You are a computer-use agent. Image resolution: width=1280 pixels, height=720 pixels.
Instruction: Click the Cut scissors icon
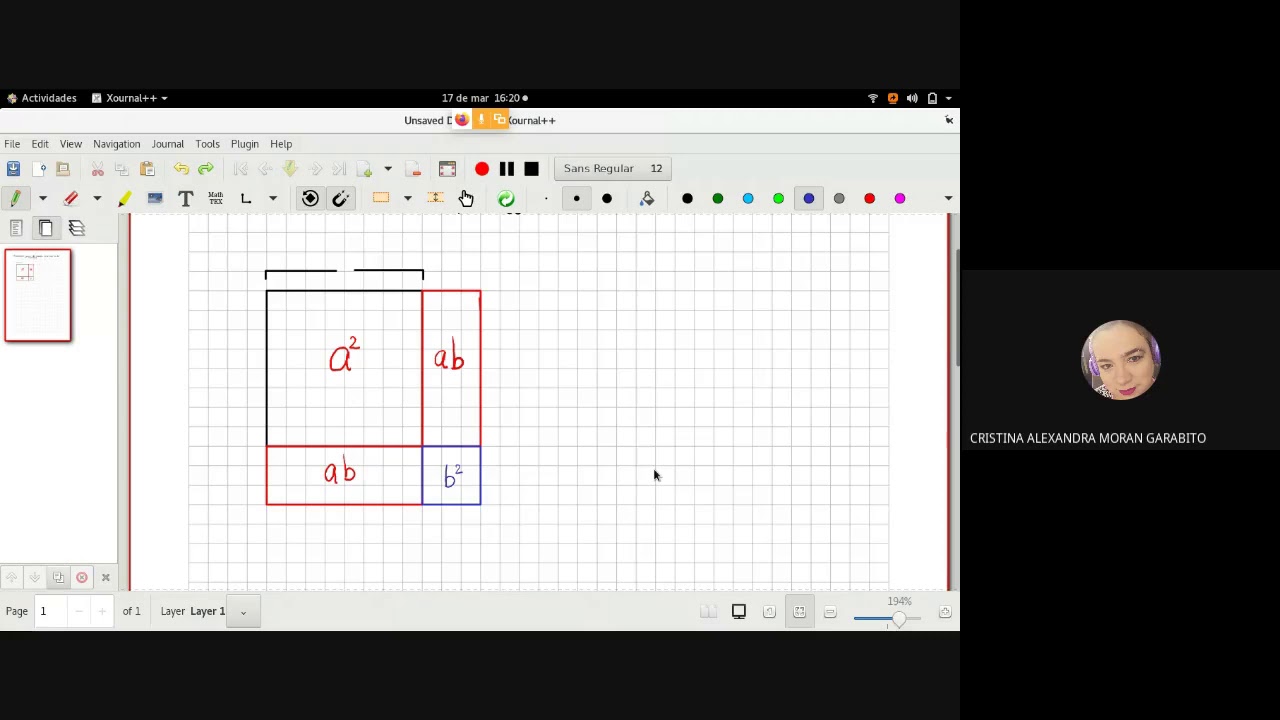98,169
